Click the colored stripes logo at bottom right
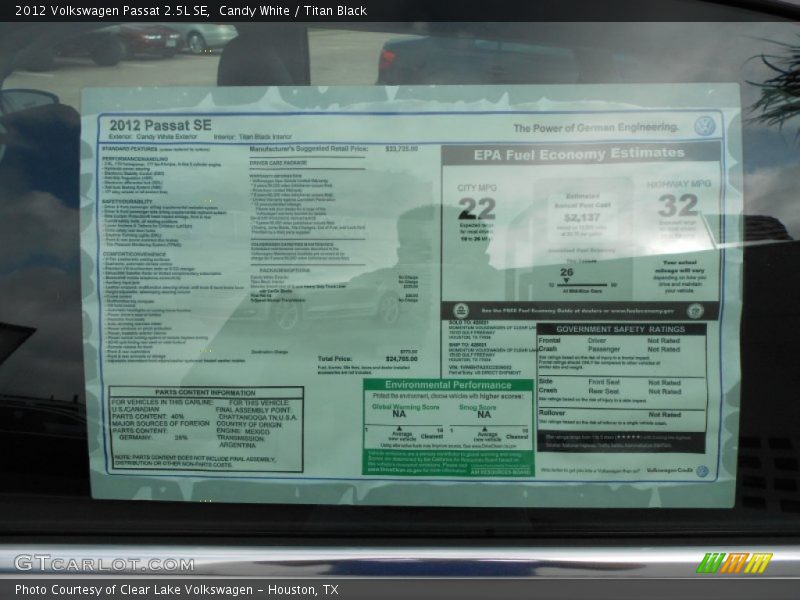This screenshot has height=600, width=800. coord(734,563)
